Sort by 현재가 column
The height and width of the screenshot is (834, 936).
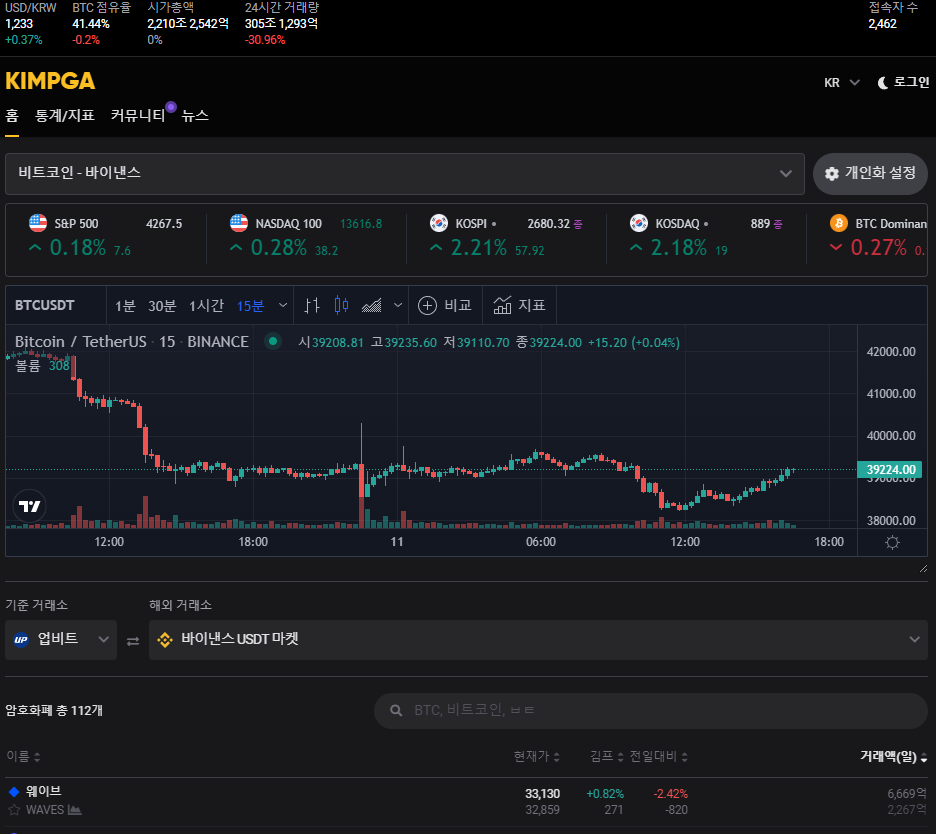(537, 756)
